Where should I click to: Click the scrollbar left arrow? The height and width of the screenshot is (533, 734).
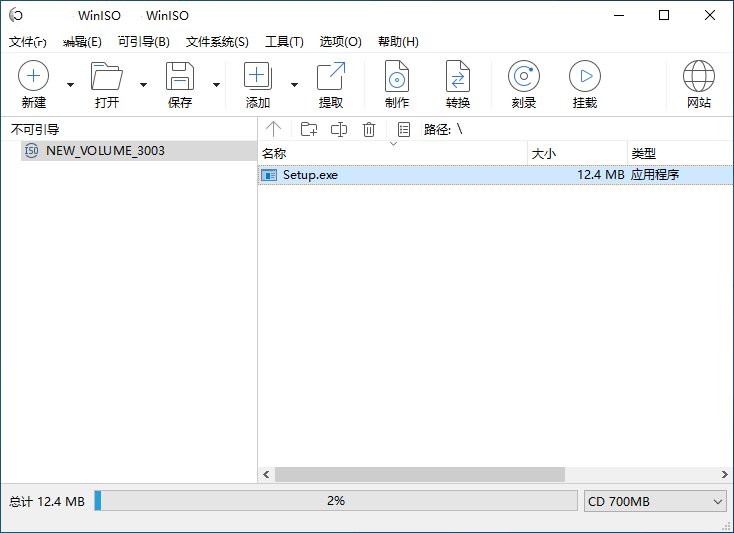(266, 475)
